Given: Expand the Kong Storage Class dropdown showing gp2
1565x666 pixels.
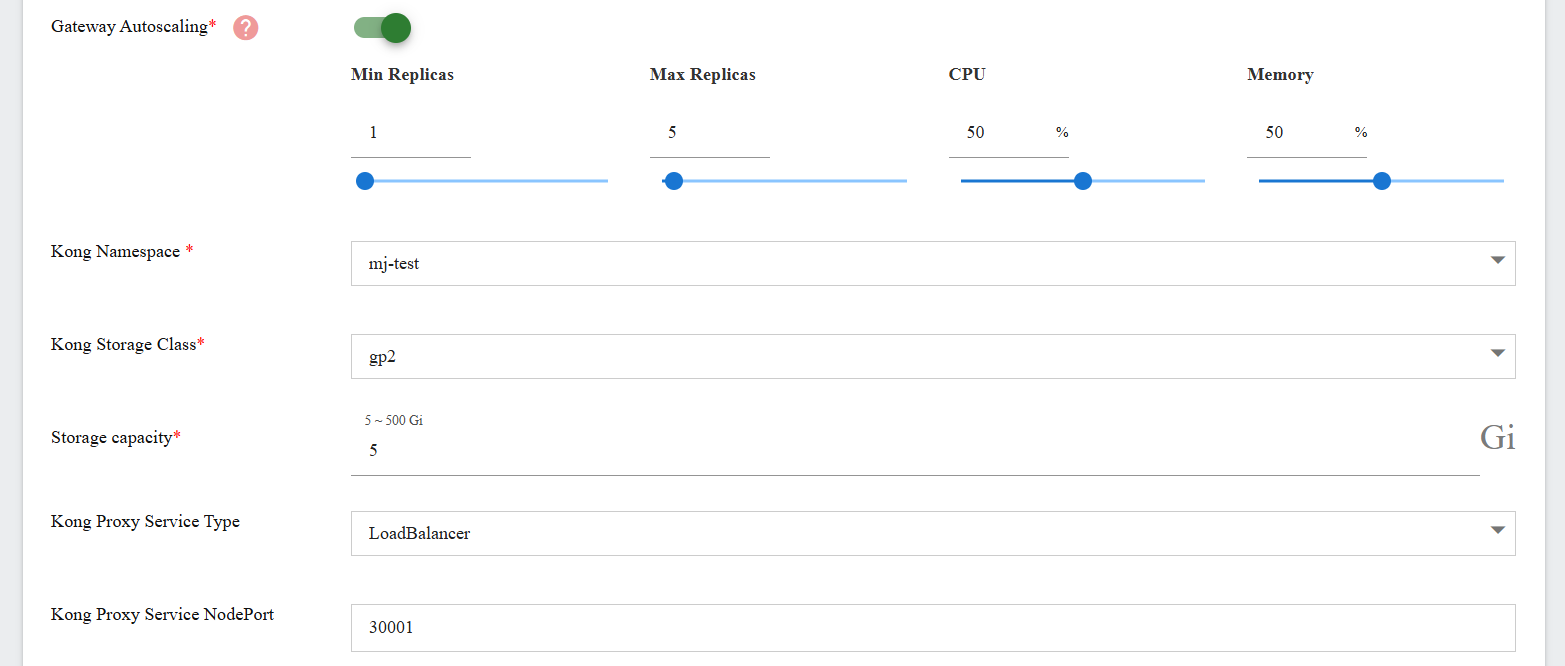Looking at the screenshot, I should point(933,356).
